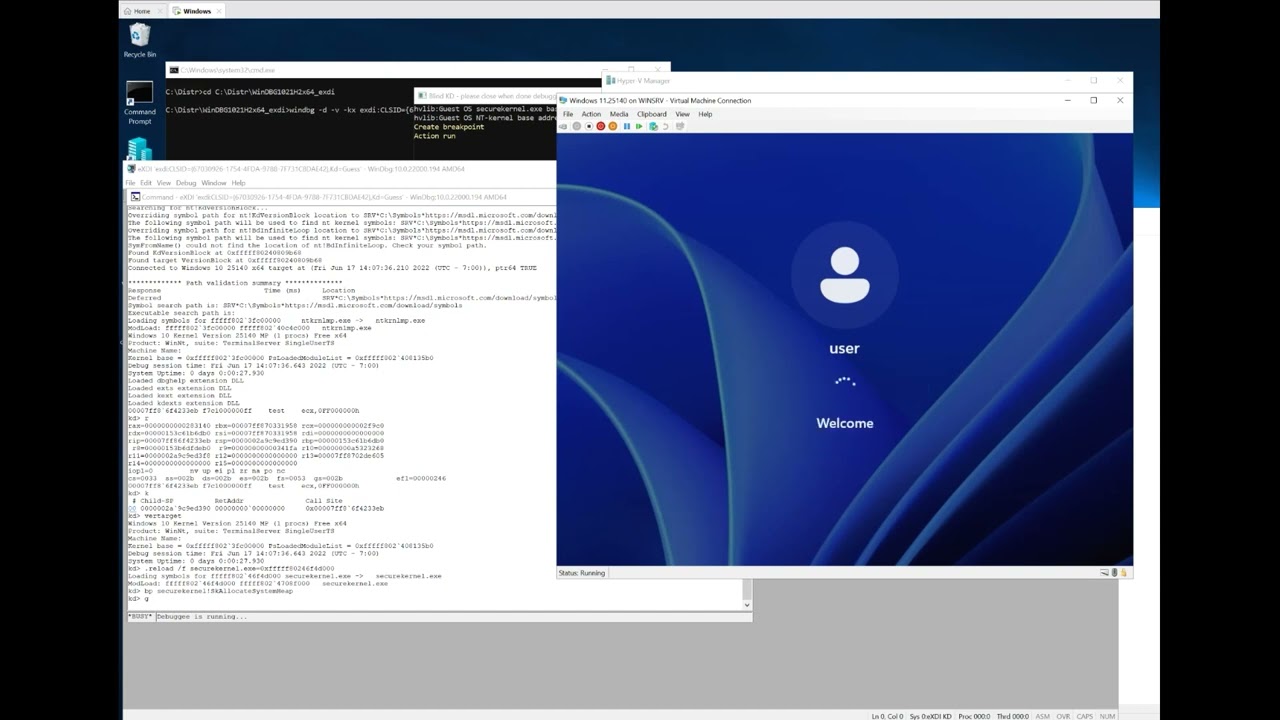Screen dimensions: 1280x720
Task: Open Clipboard menu in VM Connection
Action: (652, 114)
